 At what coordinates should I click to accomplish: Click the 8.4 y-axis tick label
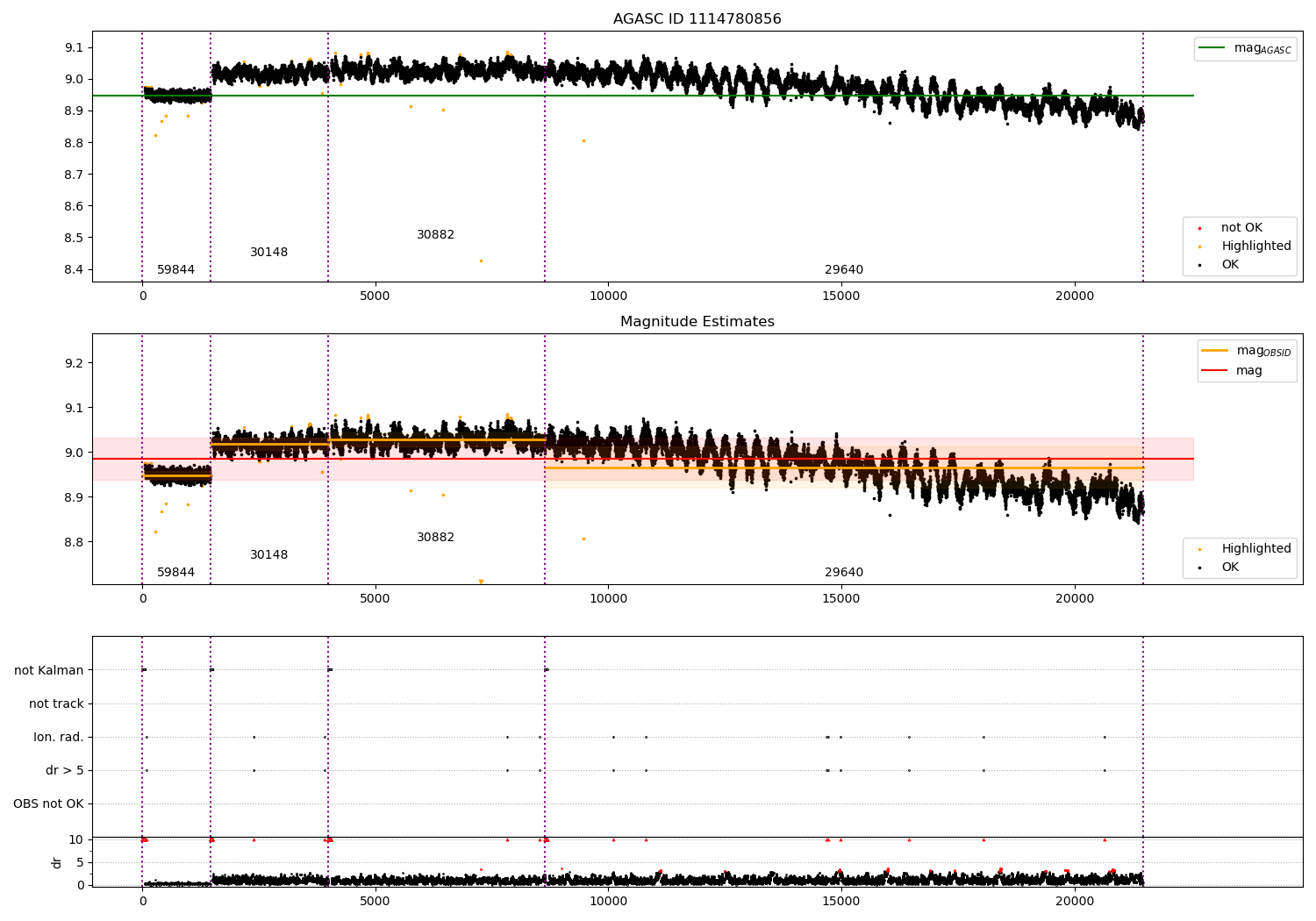(75, 269)
